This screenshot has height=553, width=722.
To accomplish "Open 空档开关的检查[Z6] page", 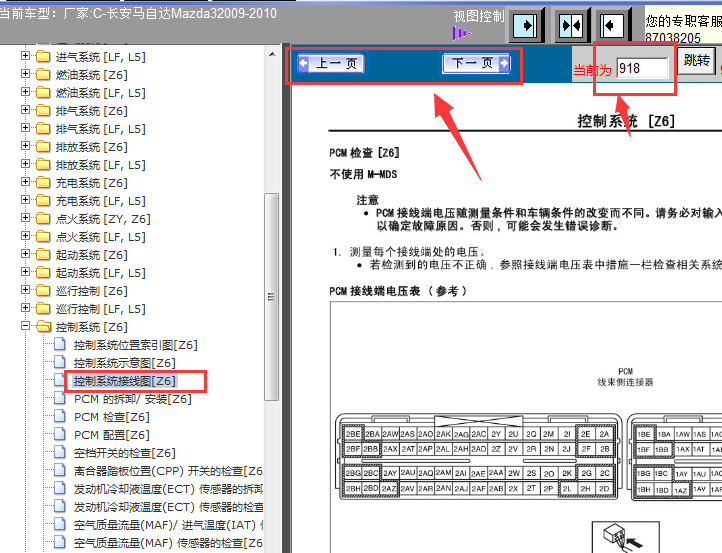I will pos(125,453).
